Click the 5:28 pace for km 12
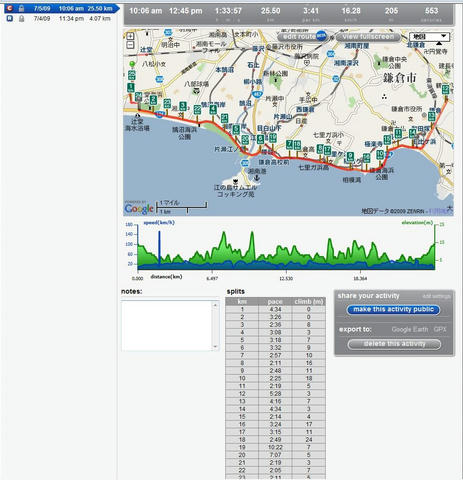The image size is (463, 480). 275,394
